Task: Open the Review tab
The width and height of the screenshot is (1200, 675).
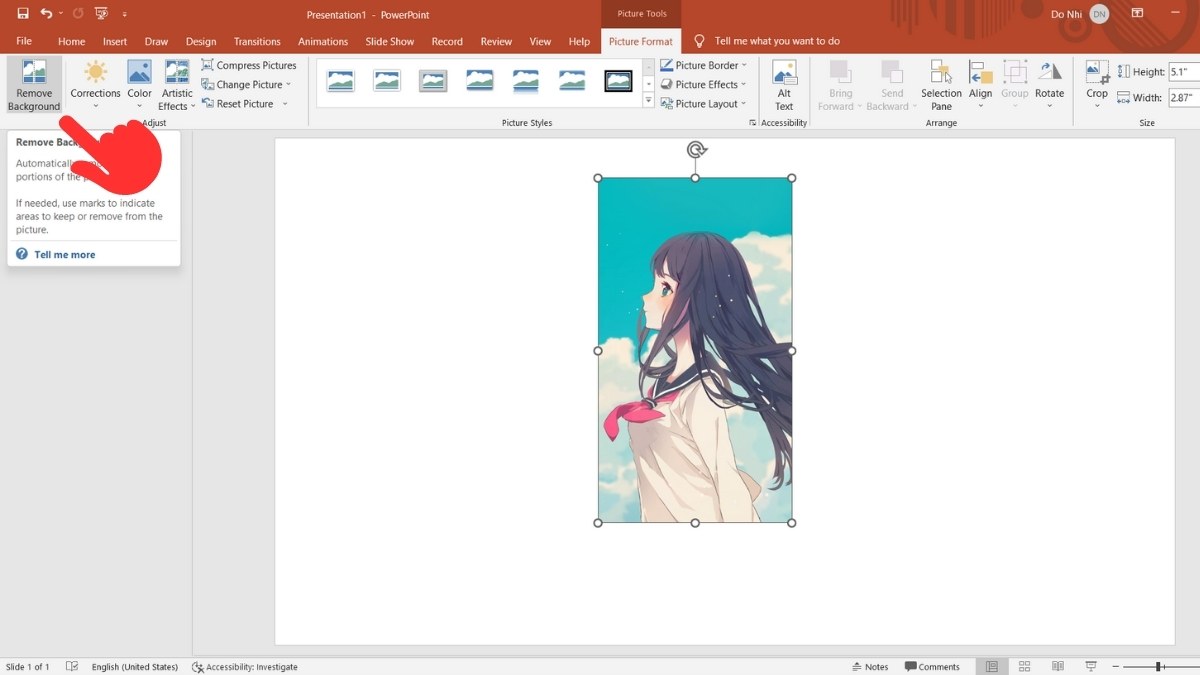Action: pos(496,41)
